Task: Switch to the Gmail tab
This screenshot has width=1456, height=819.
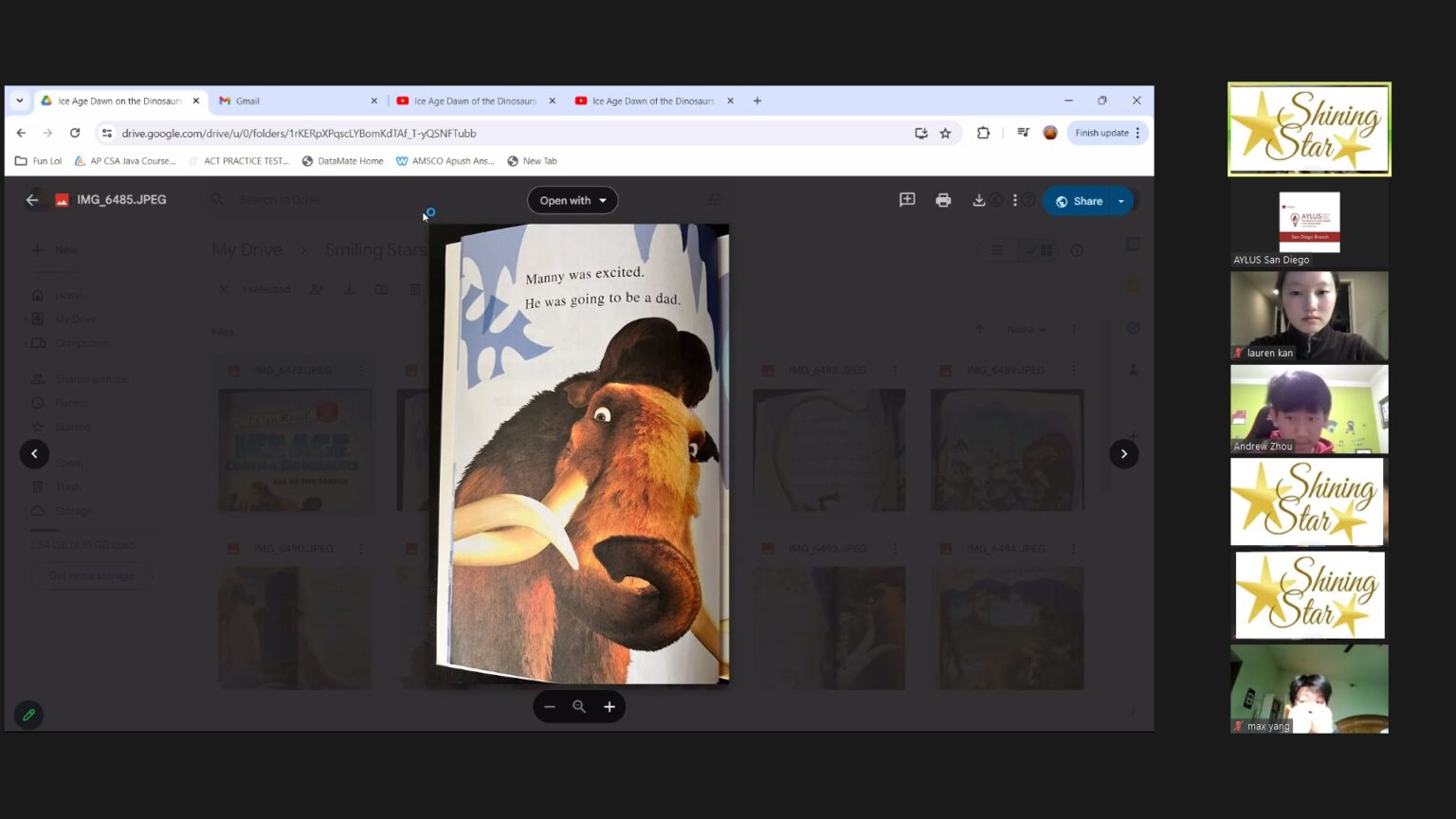Action: 297,100
